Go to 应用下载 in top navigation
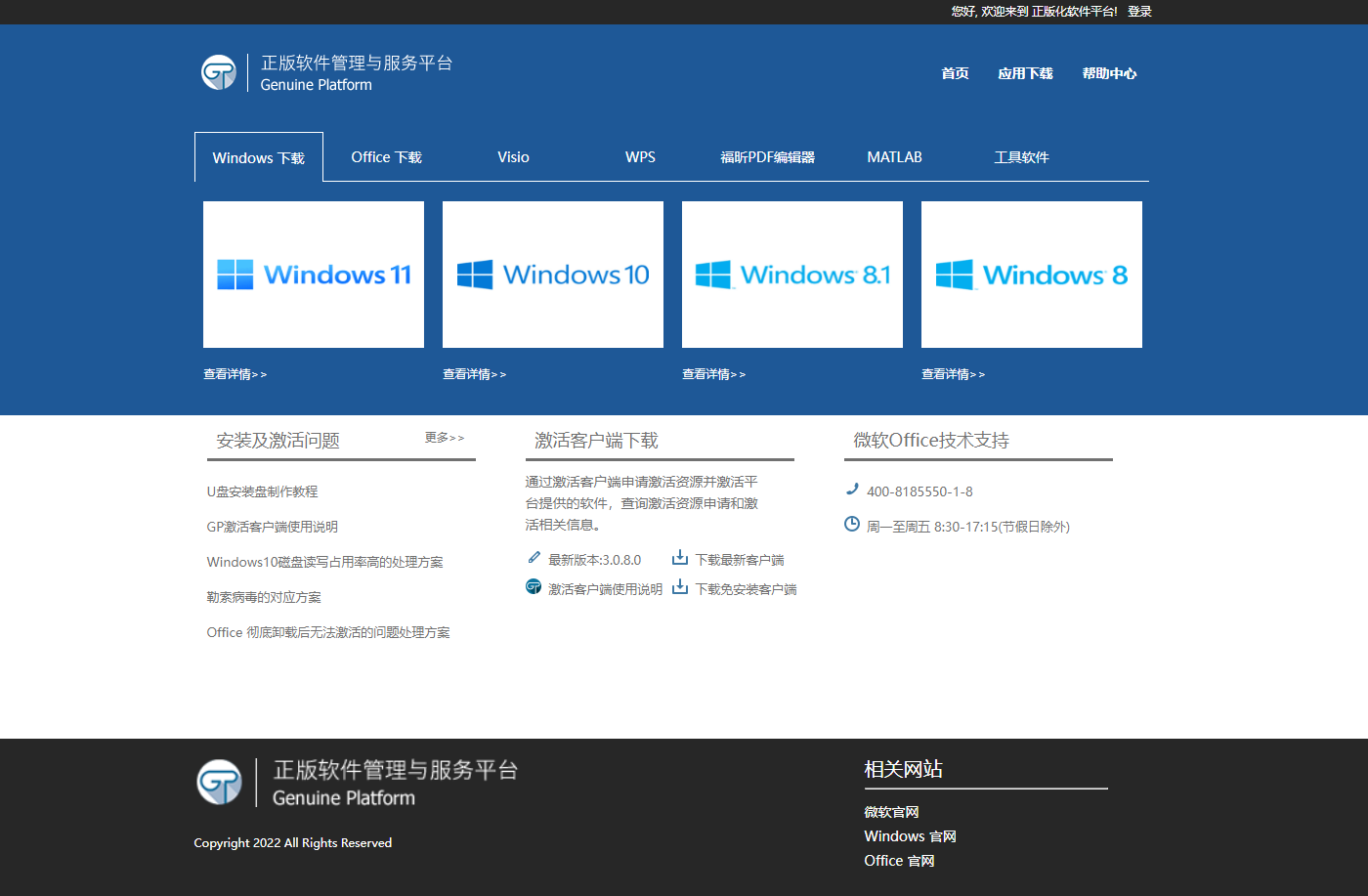This screenshot has width=1368, height=896. [1025, 73]
